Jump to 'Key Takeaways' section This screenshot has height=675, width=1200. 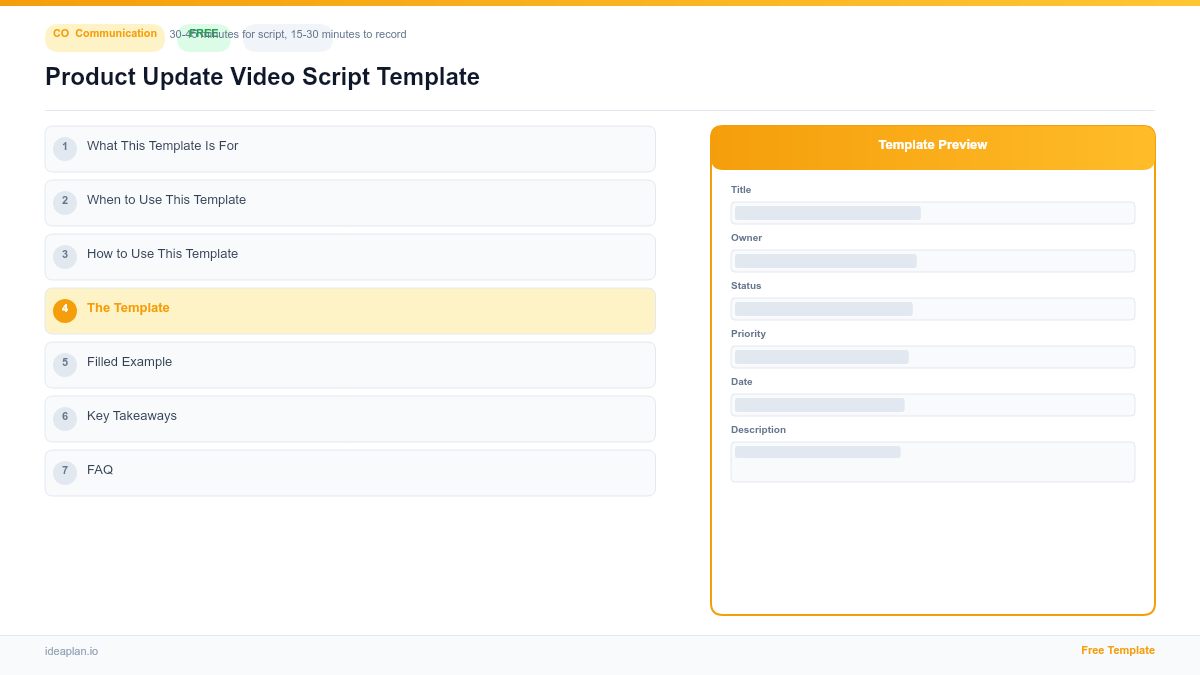350,419
